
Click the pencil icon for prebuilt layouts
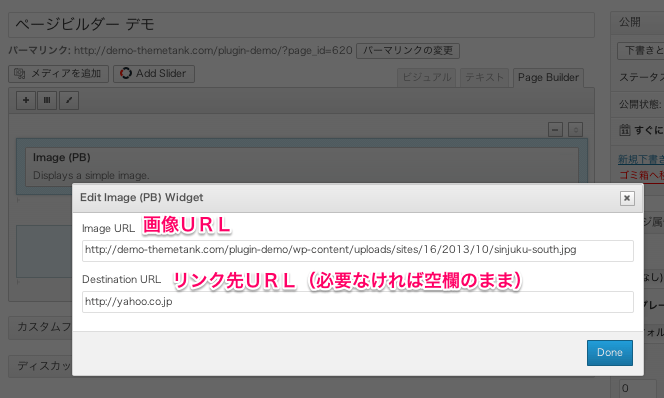(x=69, y=100)
